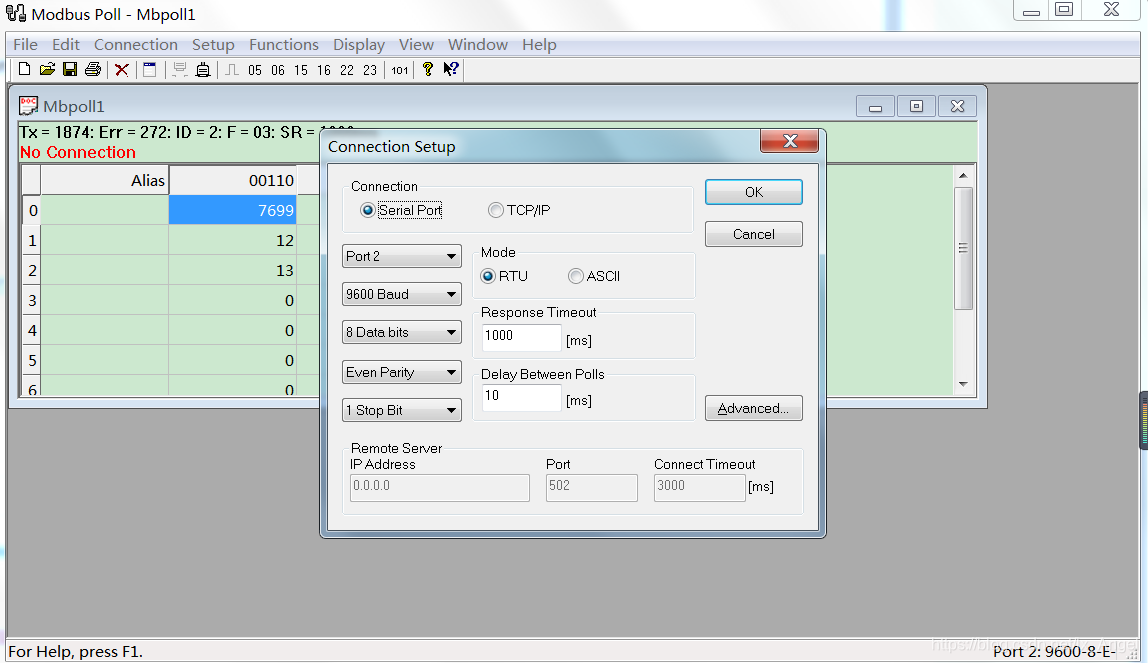Click the Modbus Poll application title icon
Image resolution: width=1148 pixels, height=663 pixels.
pos(15,12)
